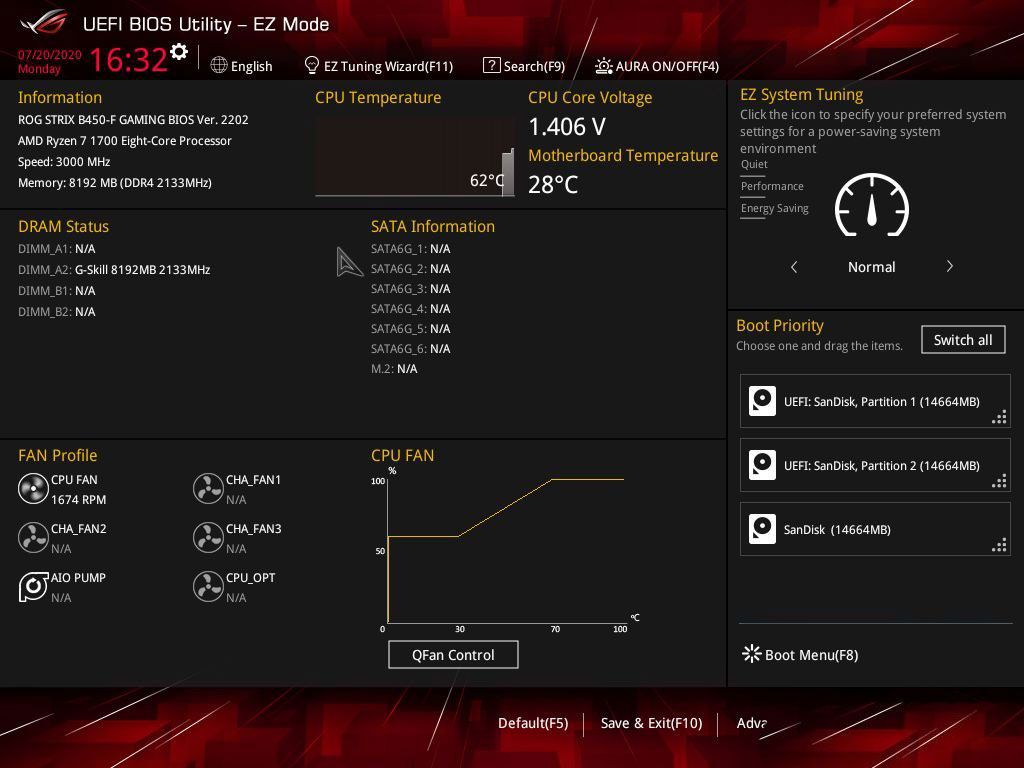Click the AIO PUMP icon

tap(33, 586)
